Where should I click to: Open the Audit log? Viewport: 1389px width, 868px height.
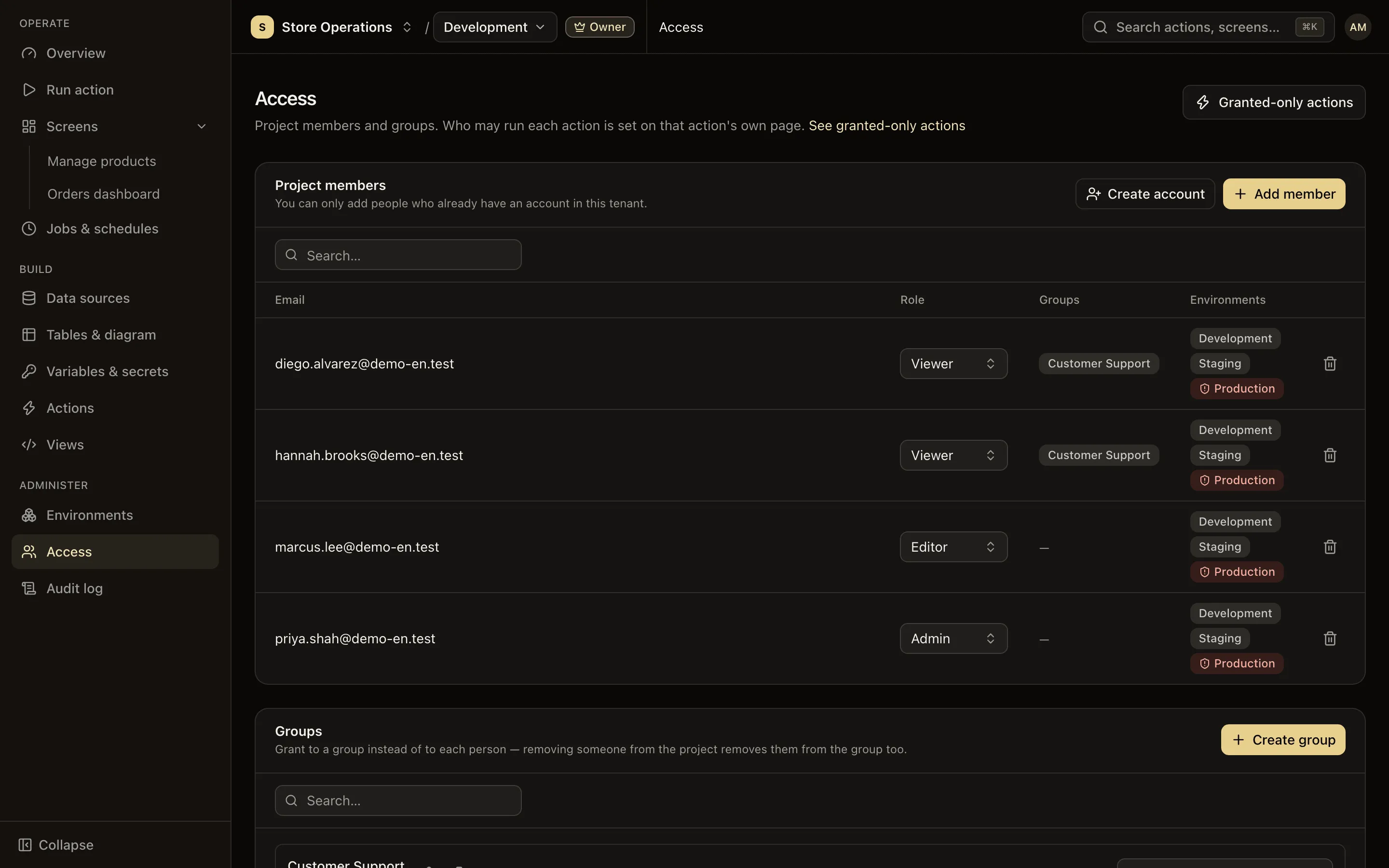(x=115, y=588)
